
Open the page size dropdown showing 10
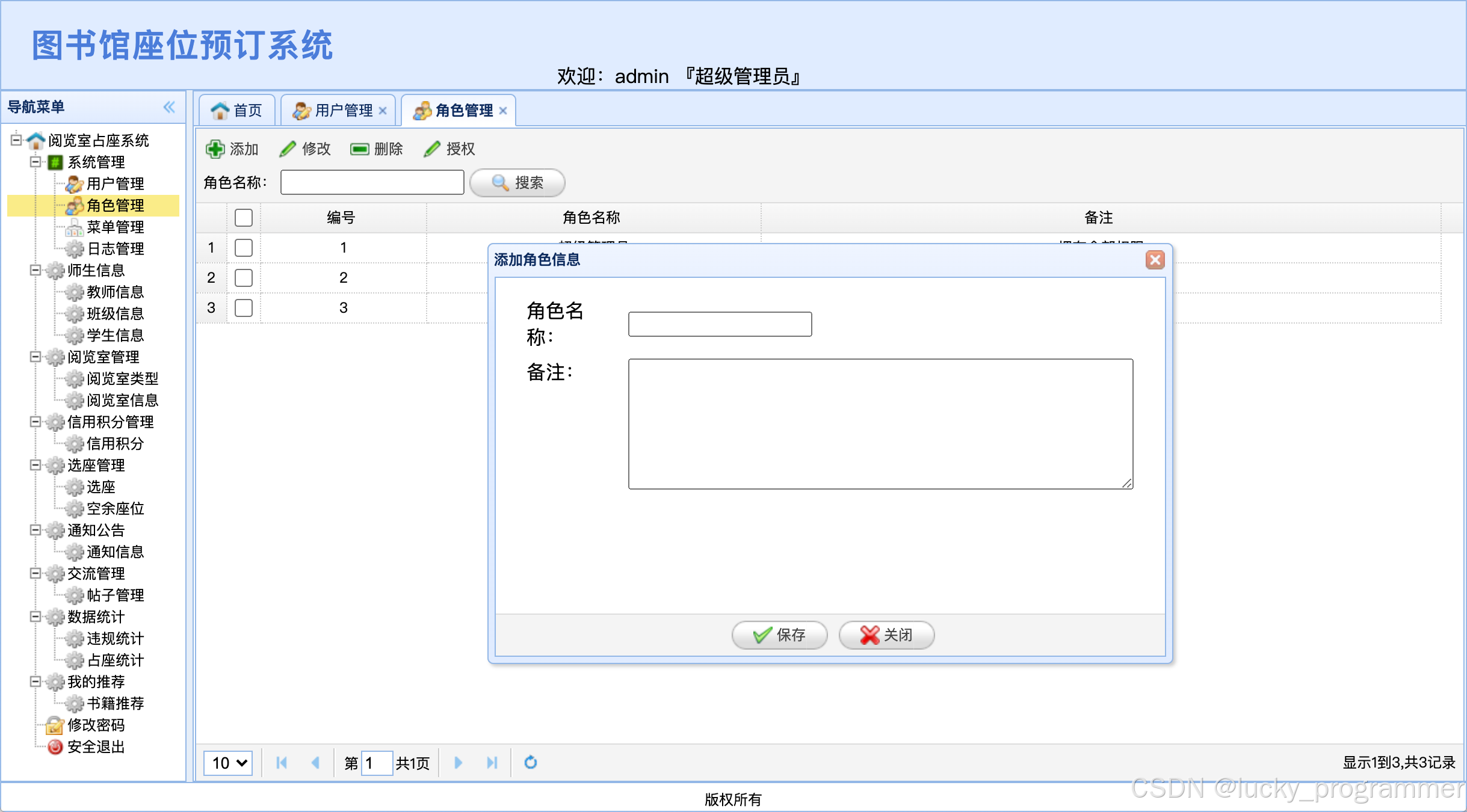click(x=228, y=763)
